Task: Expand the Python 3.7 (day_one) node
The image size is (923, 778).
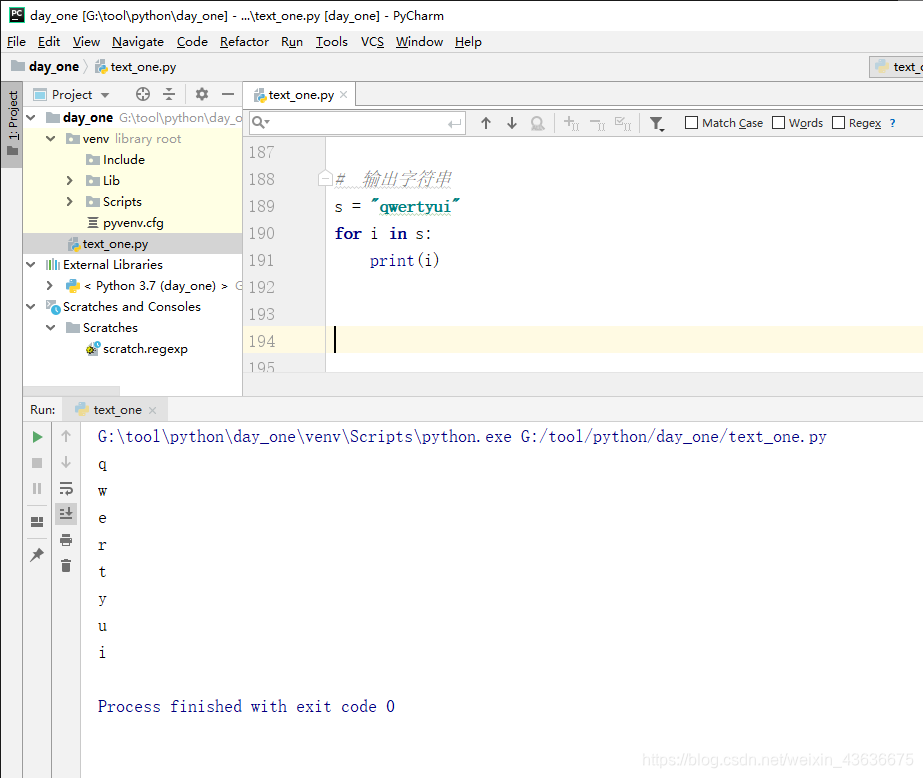Action: (x=50, y=285)
